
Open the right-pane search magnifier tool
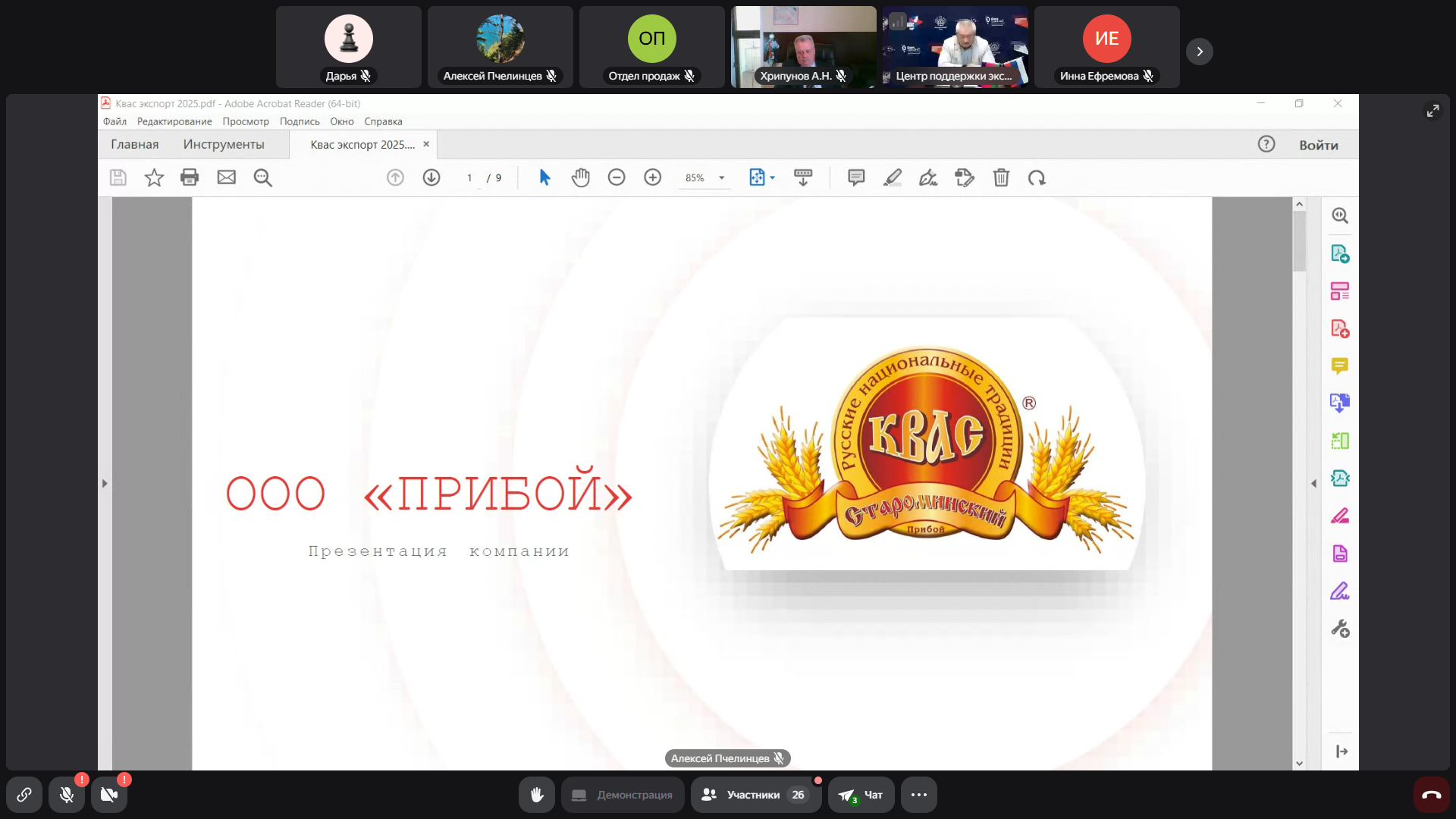pyautogui.click(x=1340, y=215)
